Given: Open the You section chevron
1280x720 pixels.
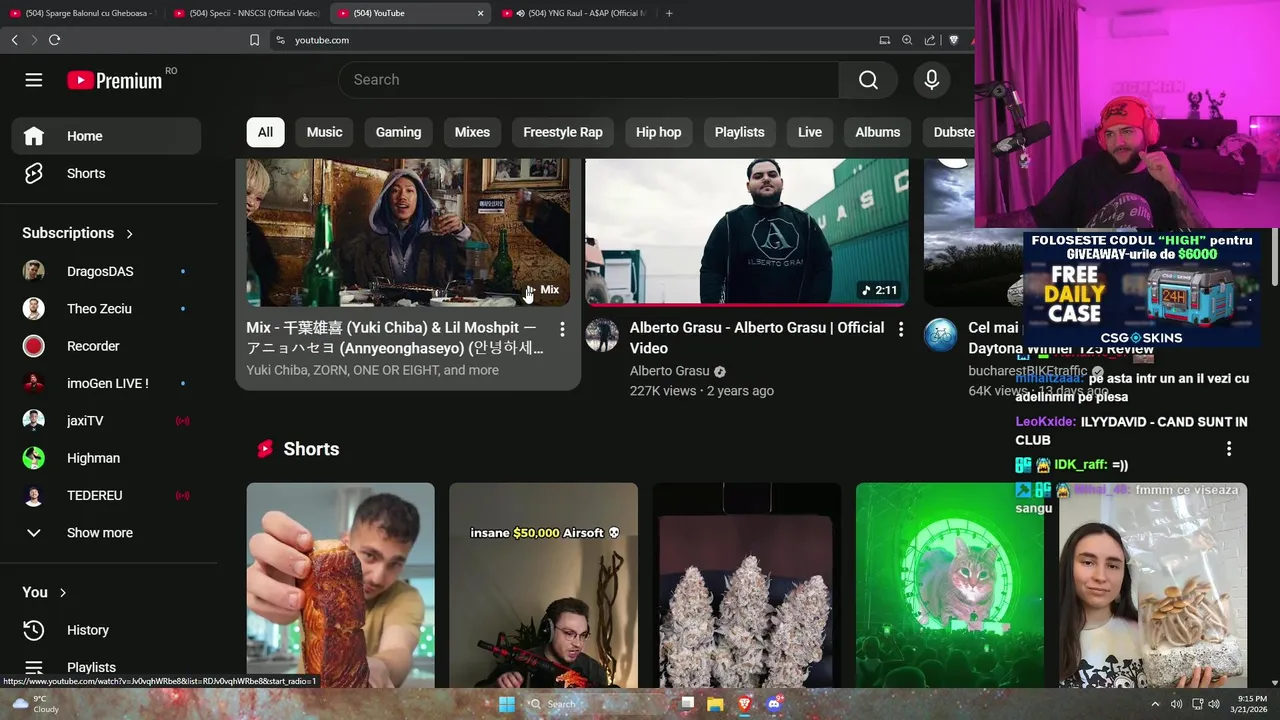Looking at the screenshot, I should [62, 593].
